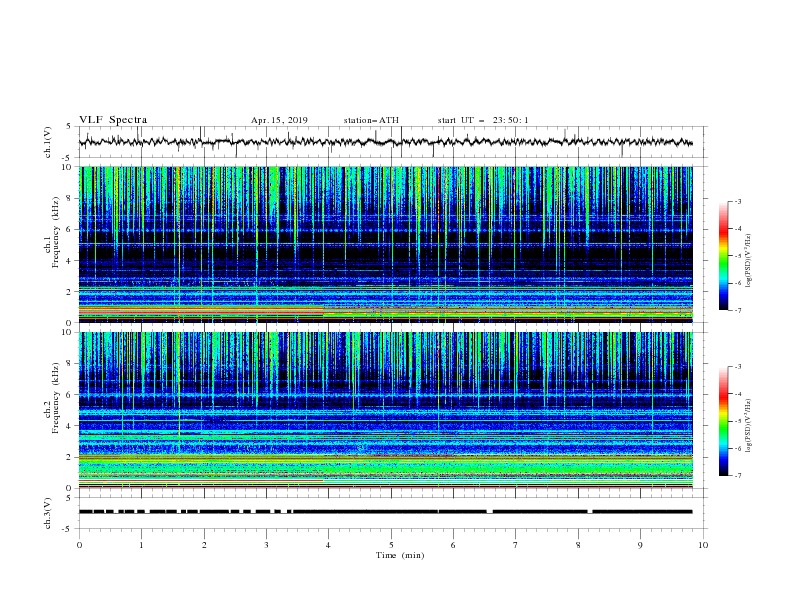Viewport: 792px width, 612px height.
Task: Select the "Apr. 15, 2019" date label
Action: pos(279,120)
